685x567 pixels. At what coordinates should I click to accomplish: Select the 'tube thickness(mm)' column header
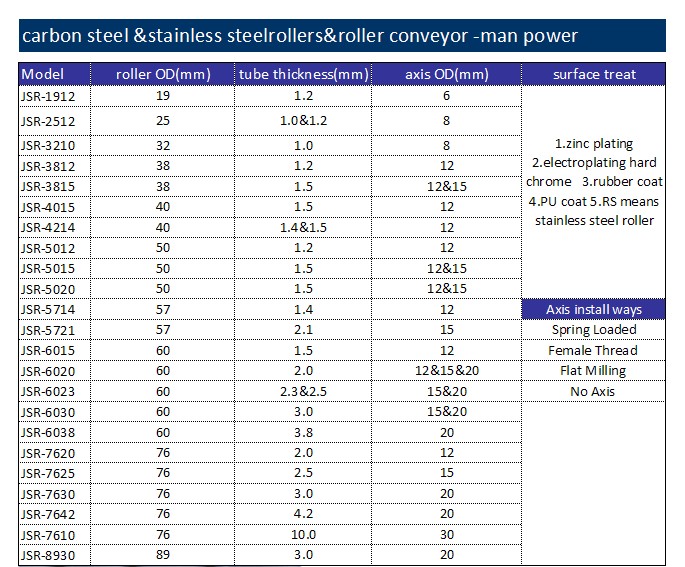[304, 74]
